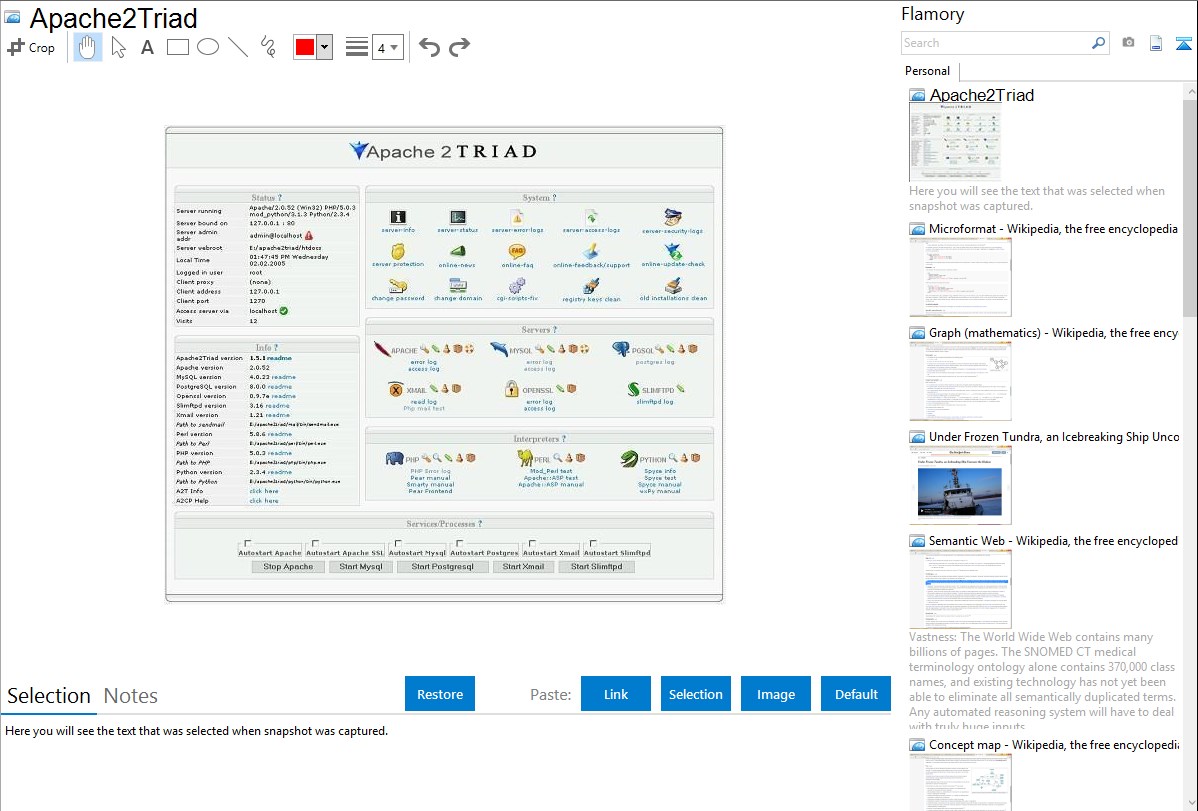Click the sidebar scrollbar down arrow

coord(1190,803)
